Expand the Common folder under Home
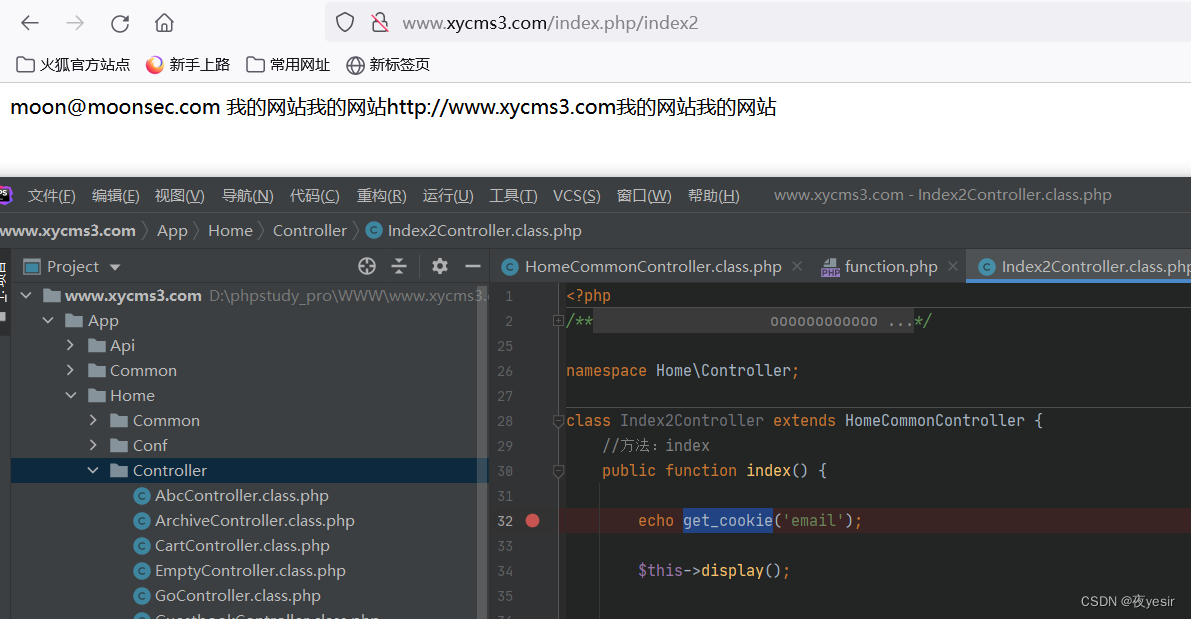The width and height of the screenshot is (1191, 619). (93, 421)
